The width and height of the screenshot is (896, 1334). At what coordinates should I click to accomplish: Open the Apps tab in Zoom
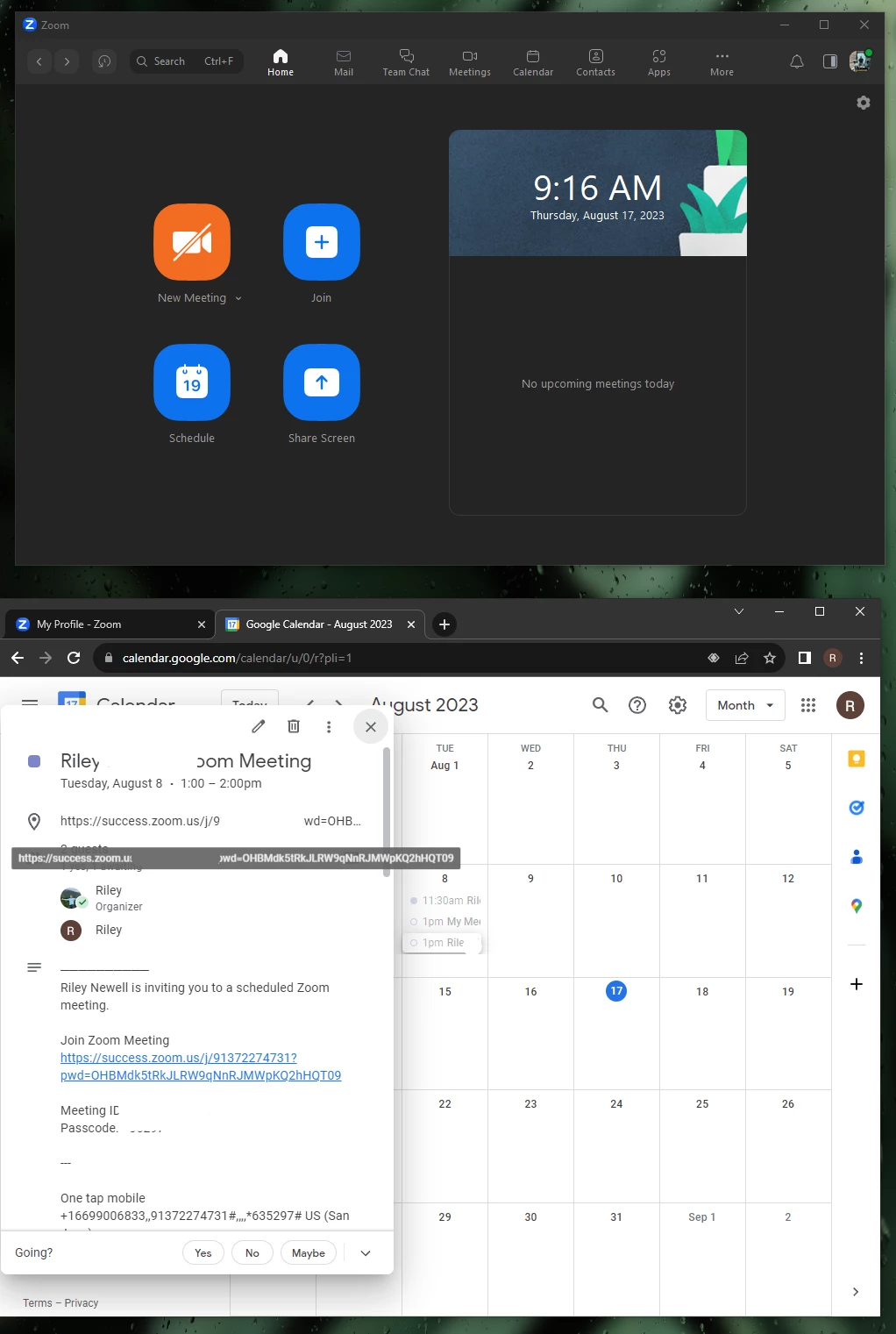pos(659,63)
